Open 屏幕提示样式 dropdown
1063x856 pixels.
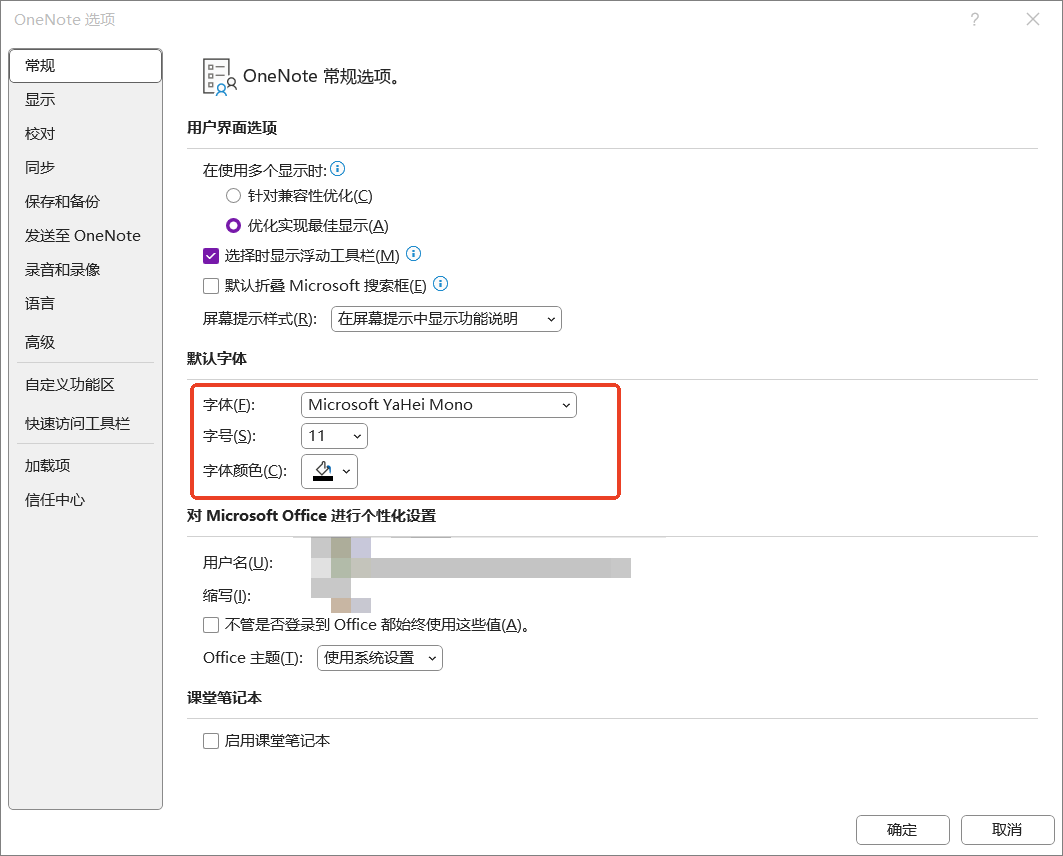pos(446,319)
